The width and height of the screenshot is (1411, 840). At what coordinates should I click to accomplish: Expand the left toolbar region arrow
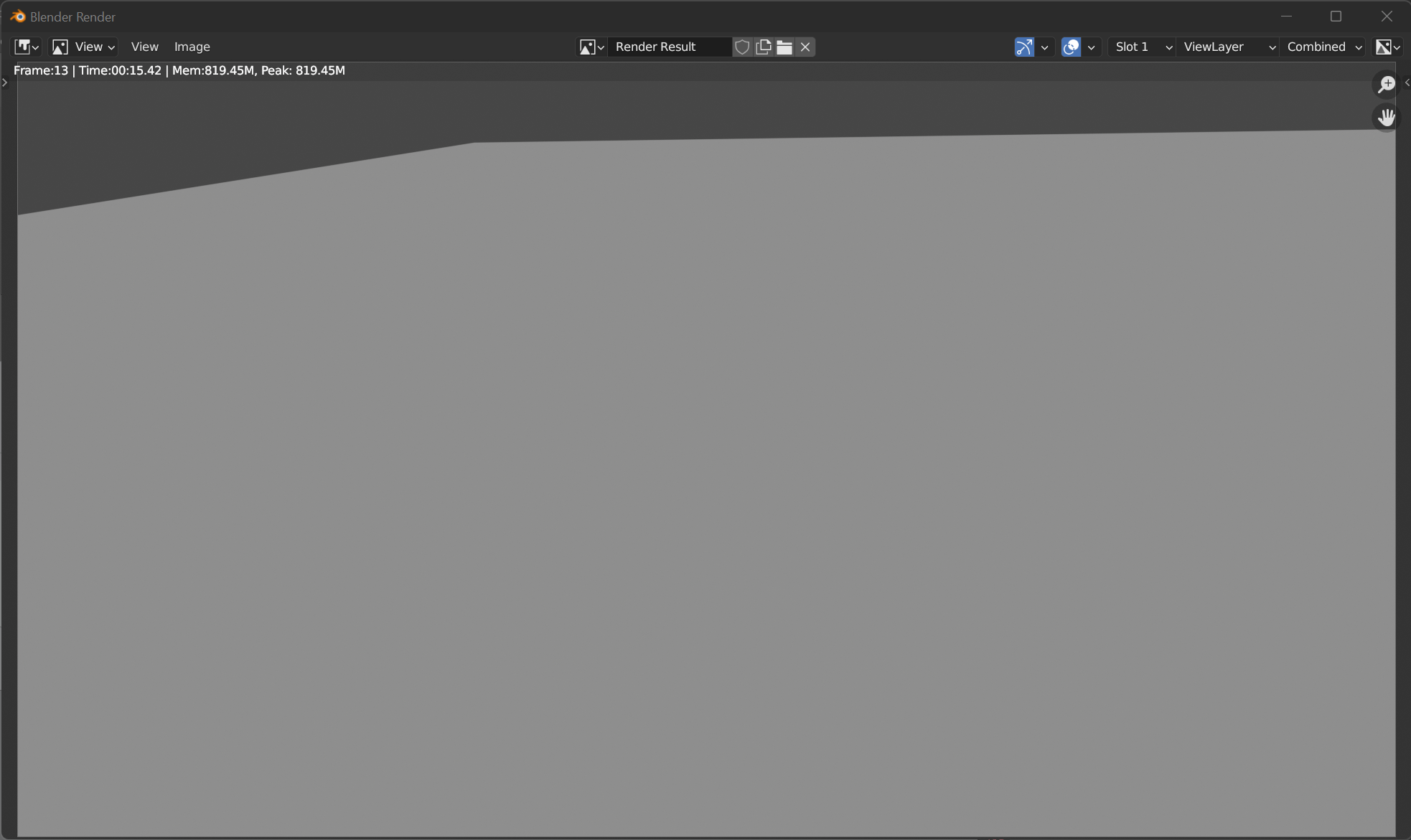4,82
